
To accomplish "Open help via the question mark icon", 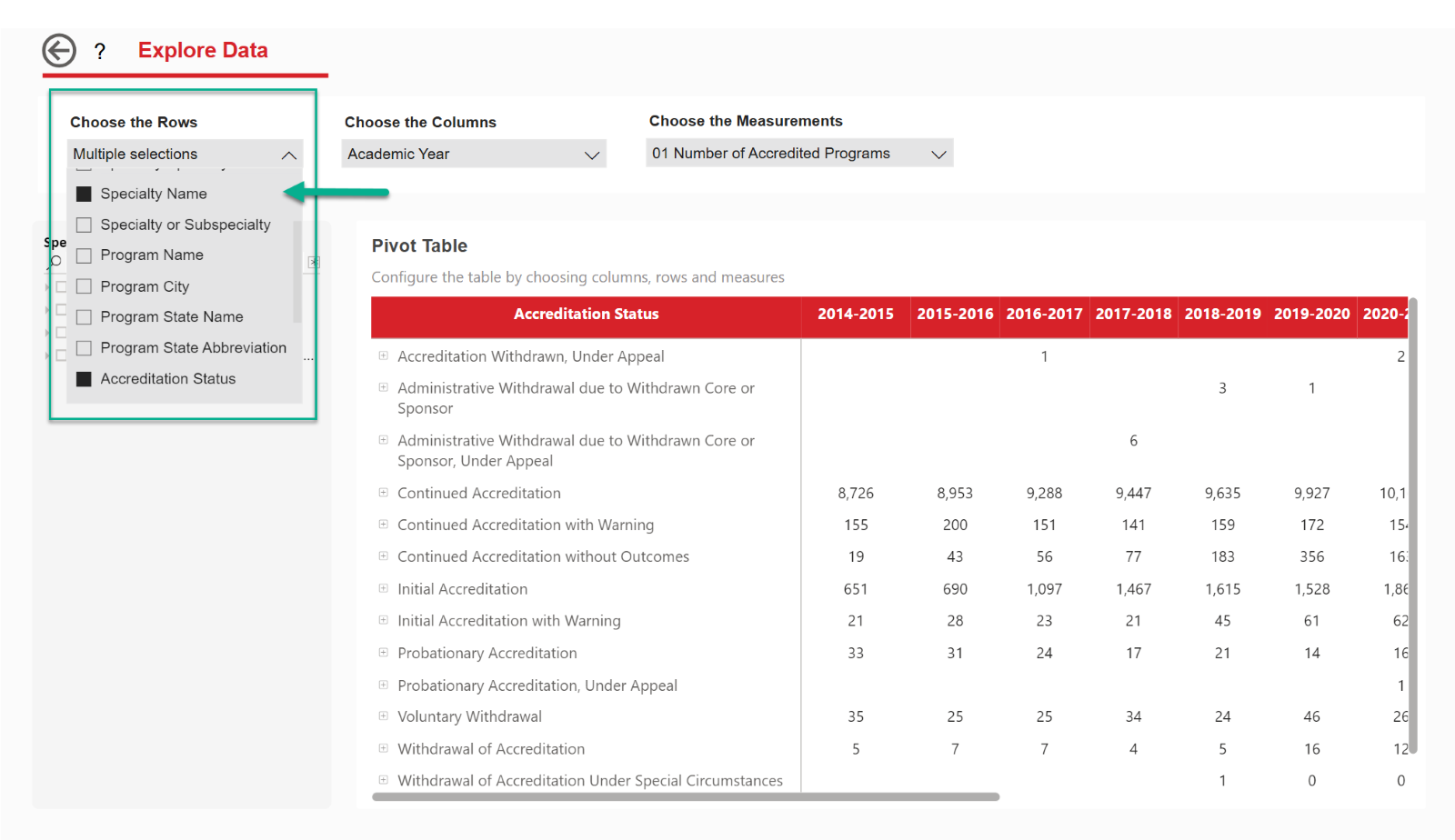I will [100, 52].
